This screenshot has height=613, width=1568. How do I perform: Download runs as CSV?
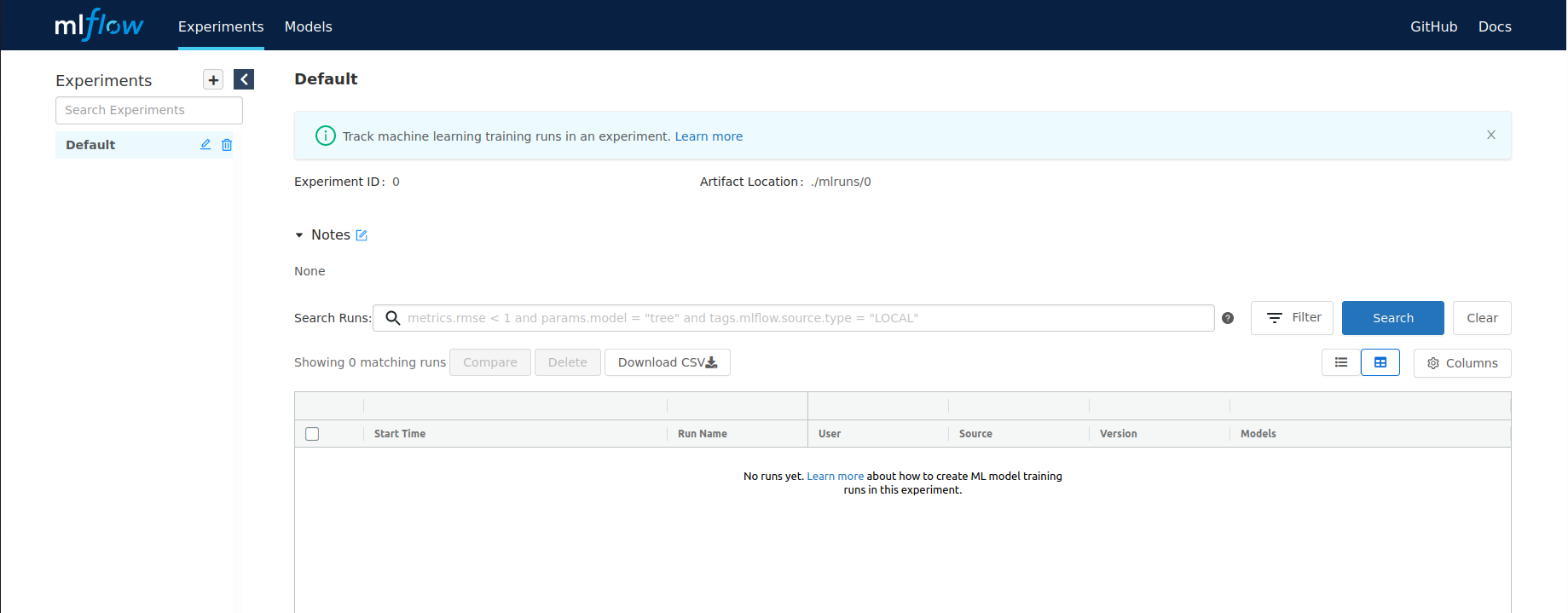click(668, 362)
